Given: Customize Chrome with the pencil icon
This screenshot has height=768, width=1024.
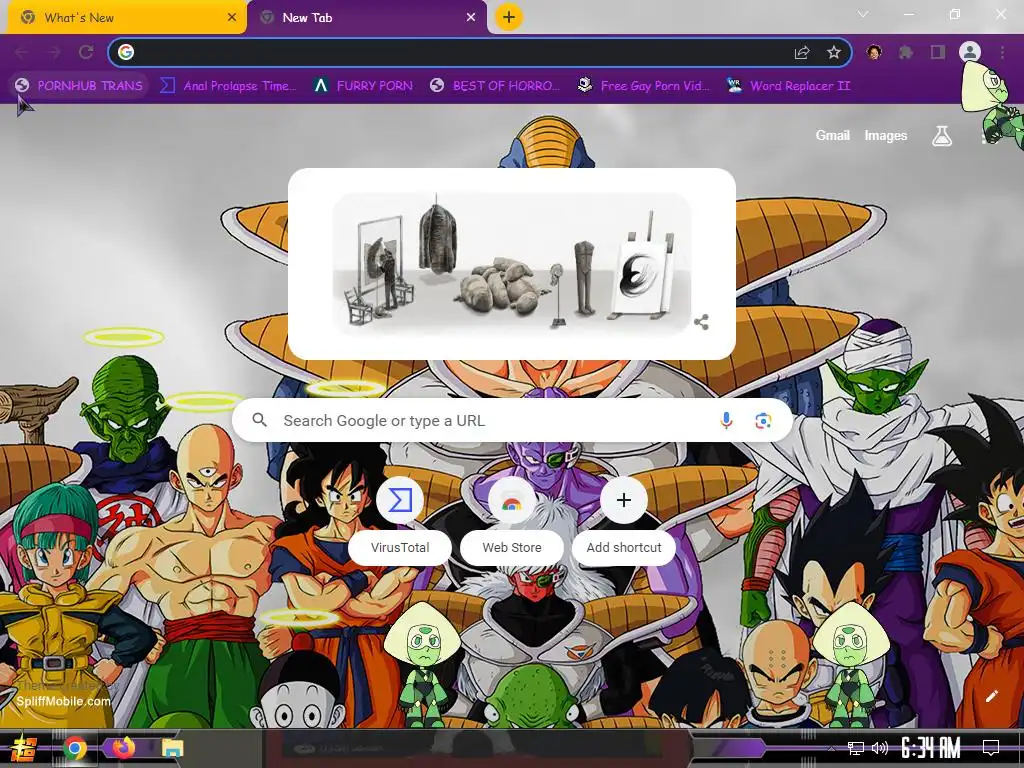Looking at the screenshot, I should click(x=991, y=696).
